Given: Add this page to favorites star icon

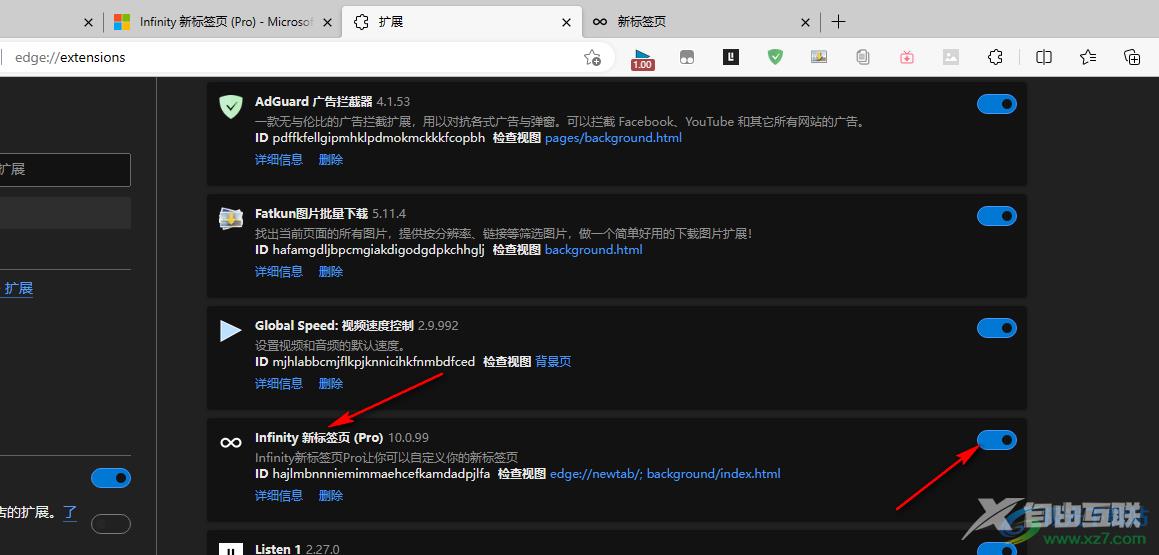Looking at the screenshot, I should coord(592,58).
